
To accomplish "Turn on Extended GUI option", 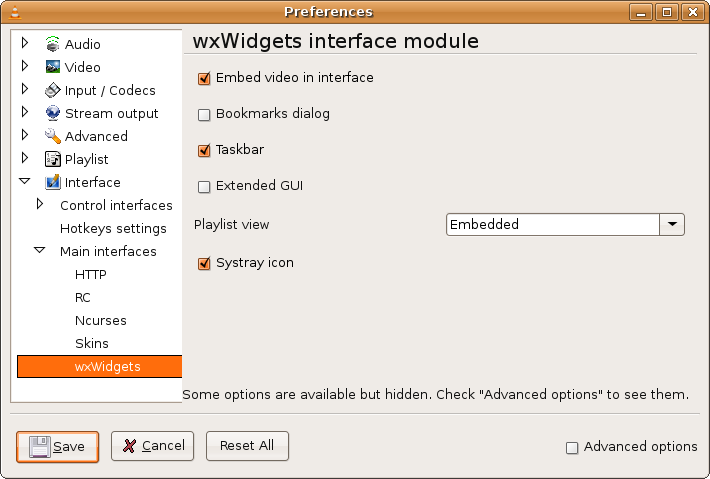I will 204,187.
